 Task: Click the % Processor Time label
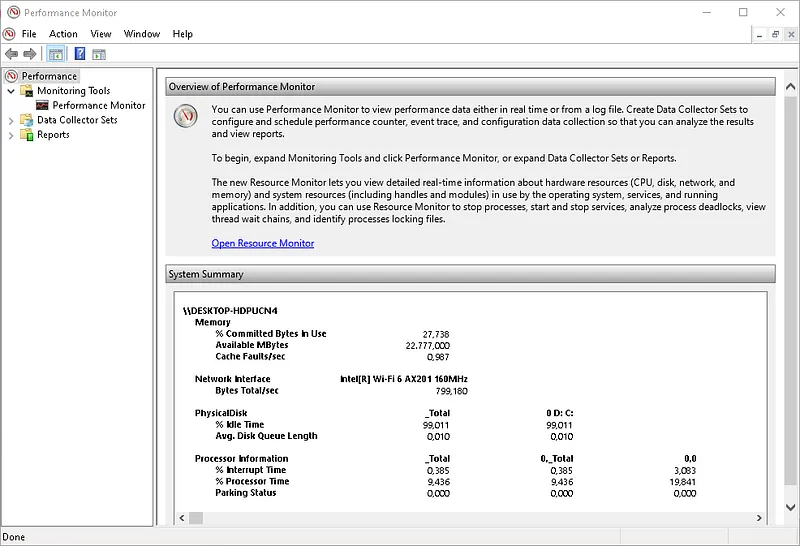252,481
